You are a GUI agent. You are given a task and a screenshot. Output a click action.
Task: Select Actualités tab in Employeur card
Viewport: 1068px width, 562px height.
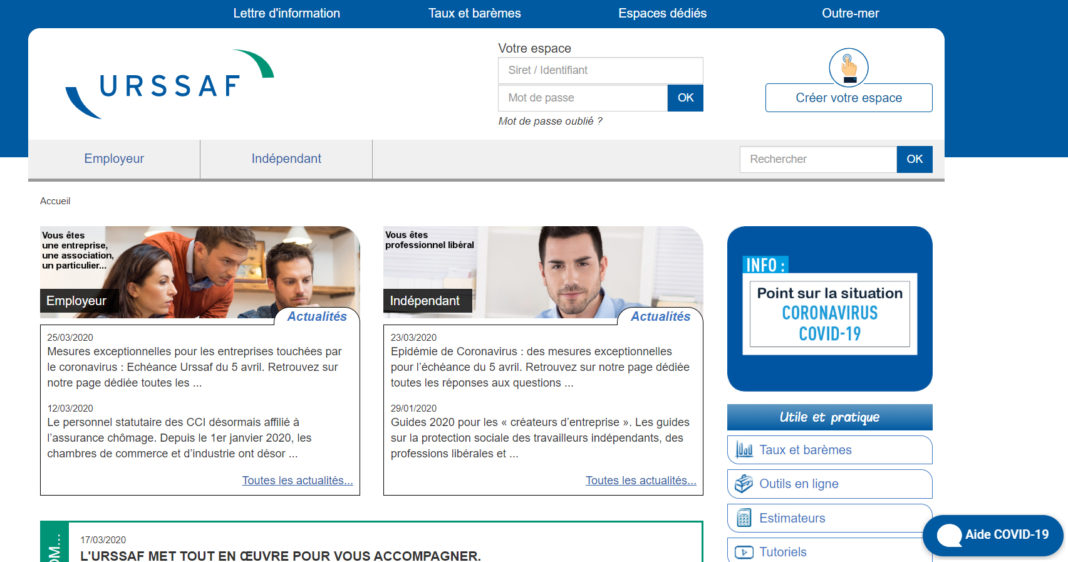[317, 317]
